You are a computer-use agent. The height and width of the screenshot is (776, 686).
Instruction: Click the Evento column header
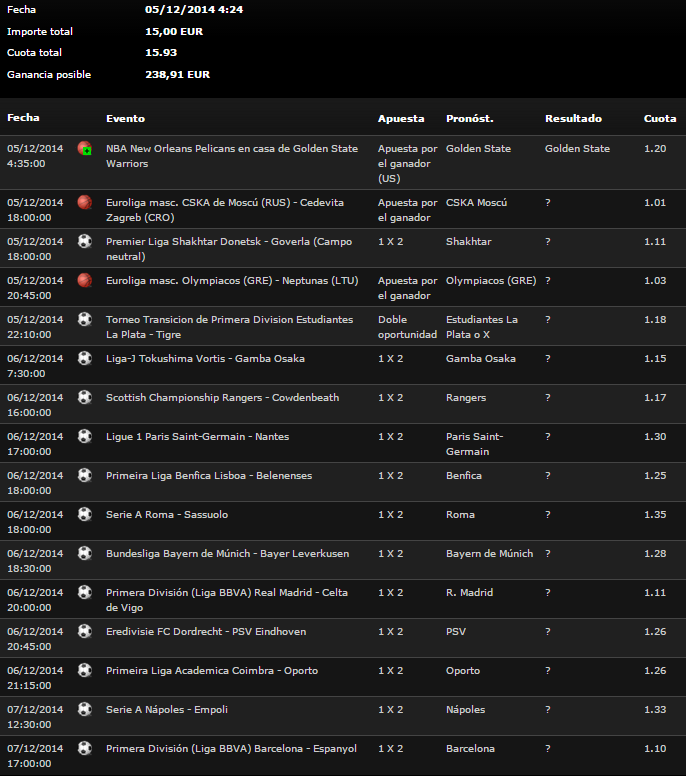[x=125, y=118]
